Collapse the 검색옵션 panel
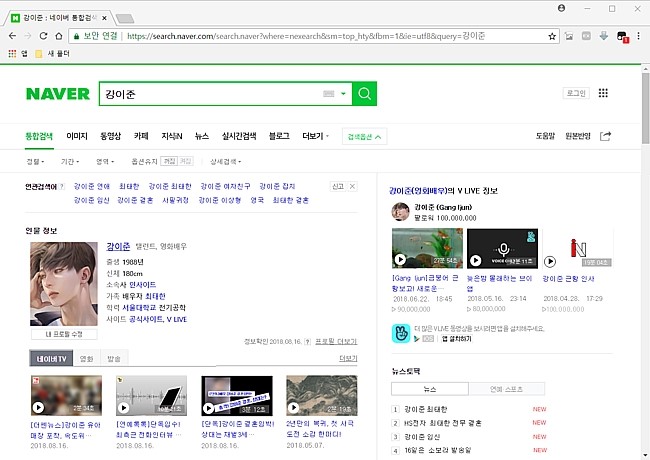 pyautogui.click(x=364, y=137)
